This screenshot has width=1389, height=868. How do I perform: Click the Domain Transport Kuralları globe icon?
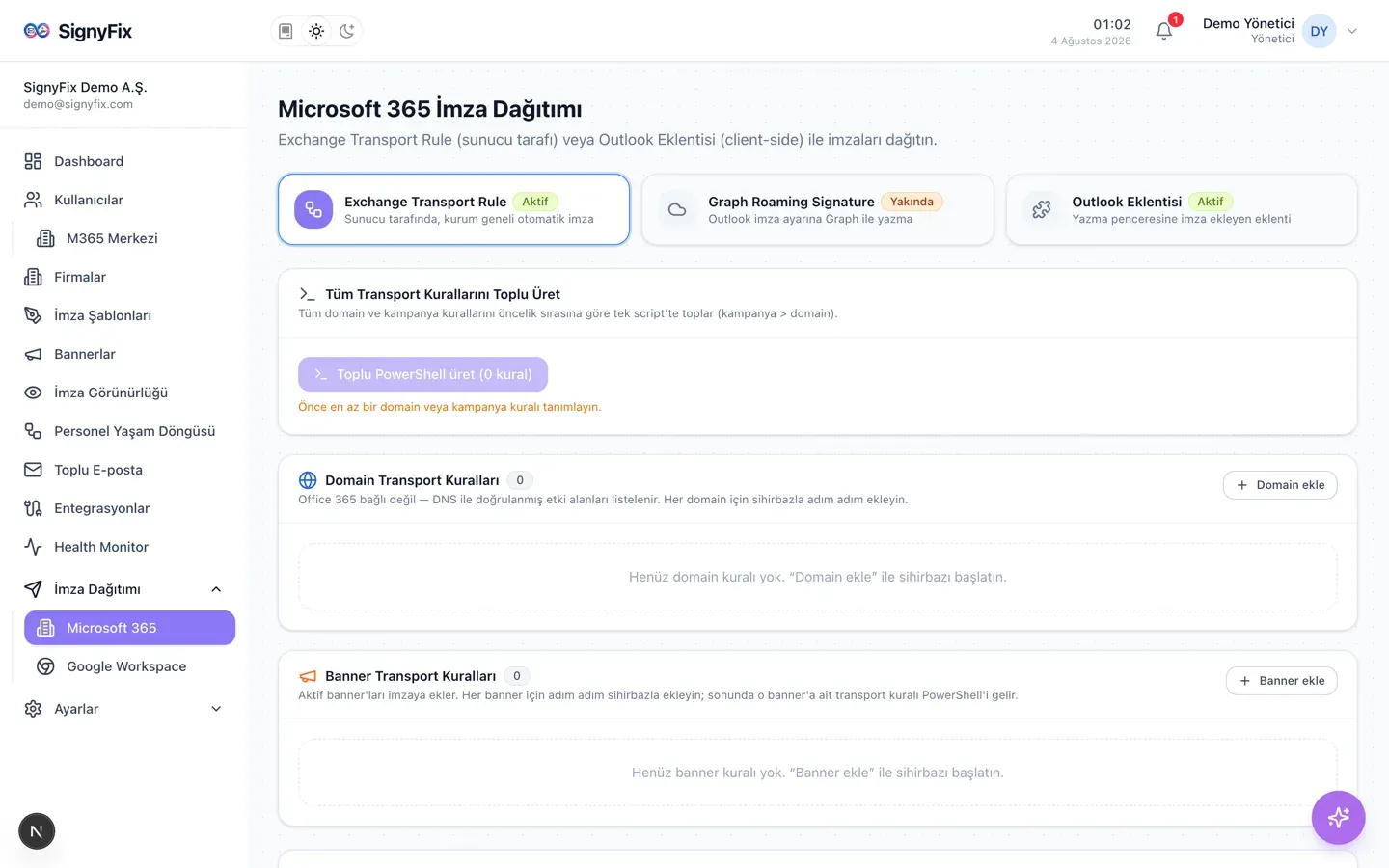click(x=308, y=480)
